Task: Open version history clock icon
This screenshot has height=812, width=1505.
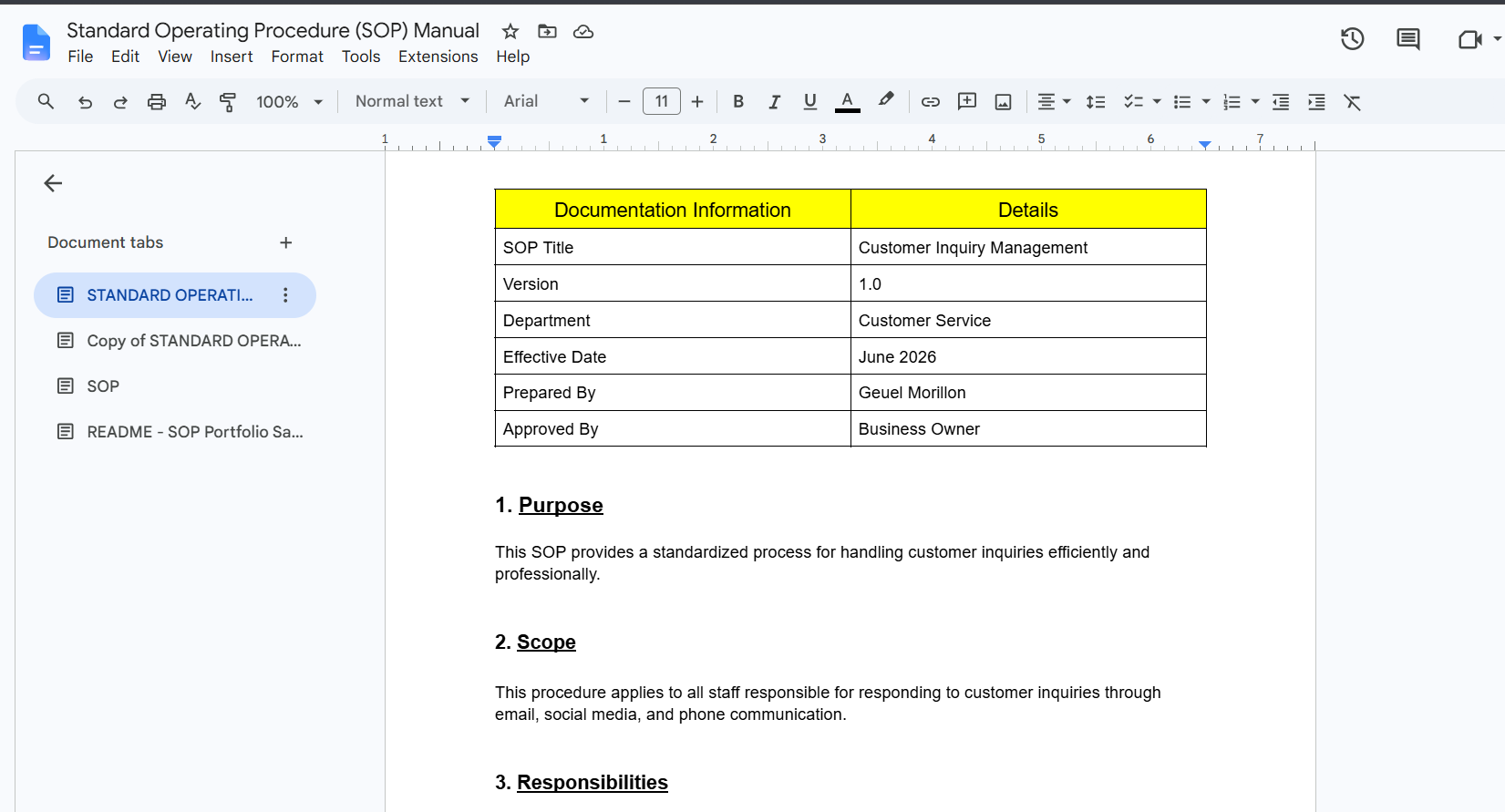Action: click(x=1352, y=39)
